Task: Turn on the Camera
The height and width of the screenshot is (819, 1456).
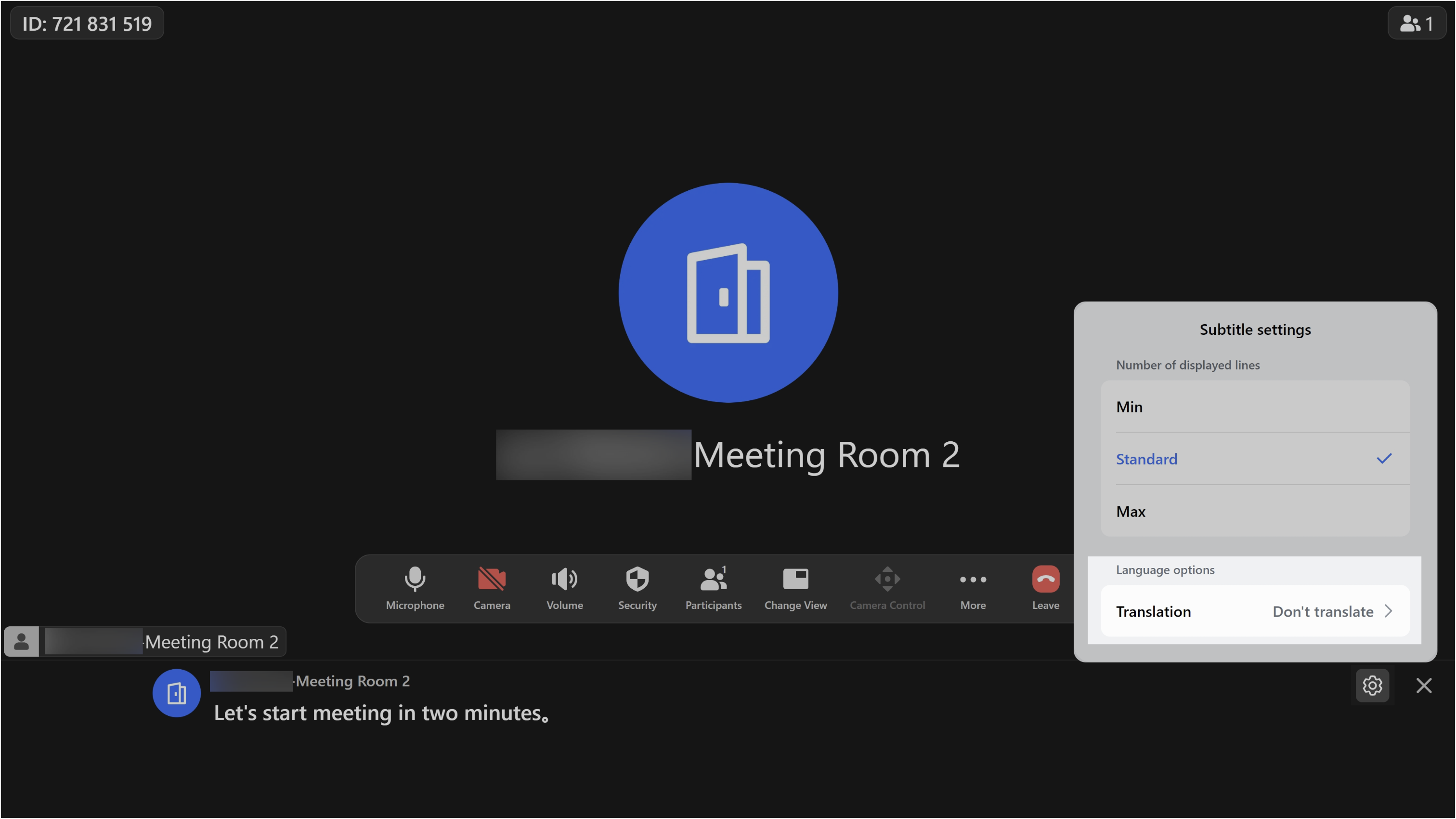Action: [491, 588]
